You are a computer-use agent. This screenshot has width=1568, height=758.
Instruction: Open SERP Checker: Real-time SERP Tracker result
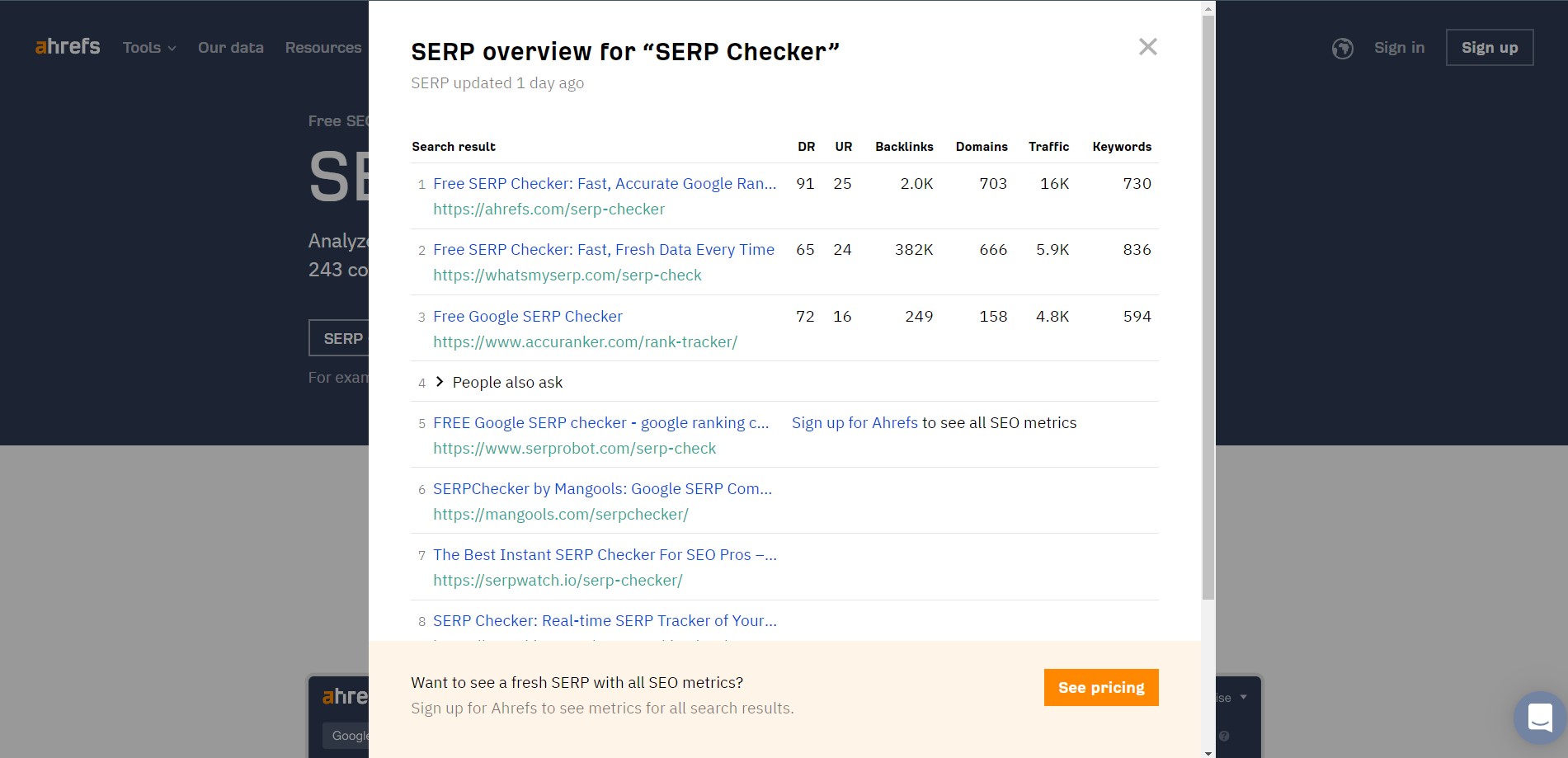point(605,621)
